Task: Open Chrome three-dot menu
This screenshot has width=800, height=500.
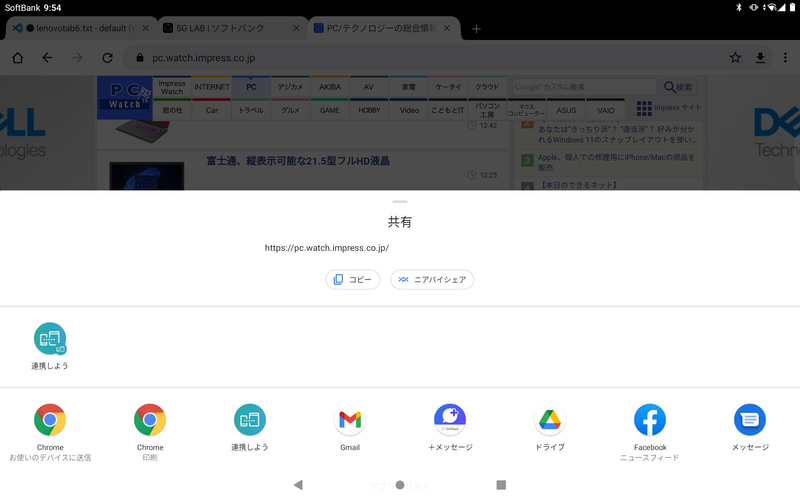Action: [785, 58]
